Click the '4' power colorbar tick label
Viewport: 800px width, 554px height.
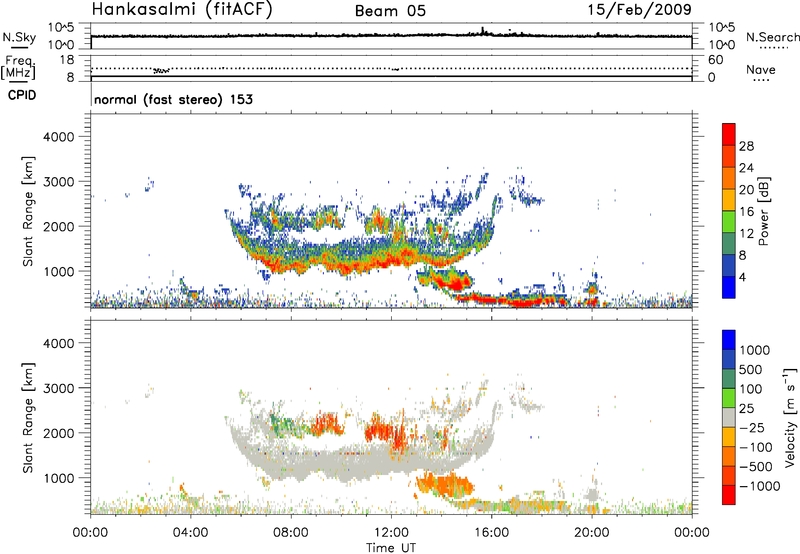[x=743, y=278]
